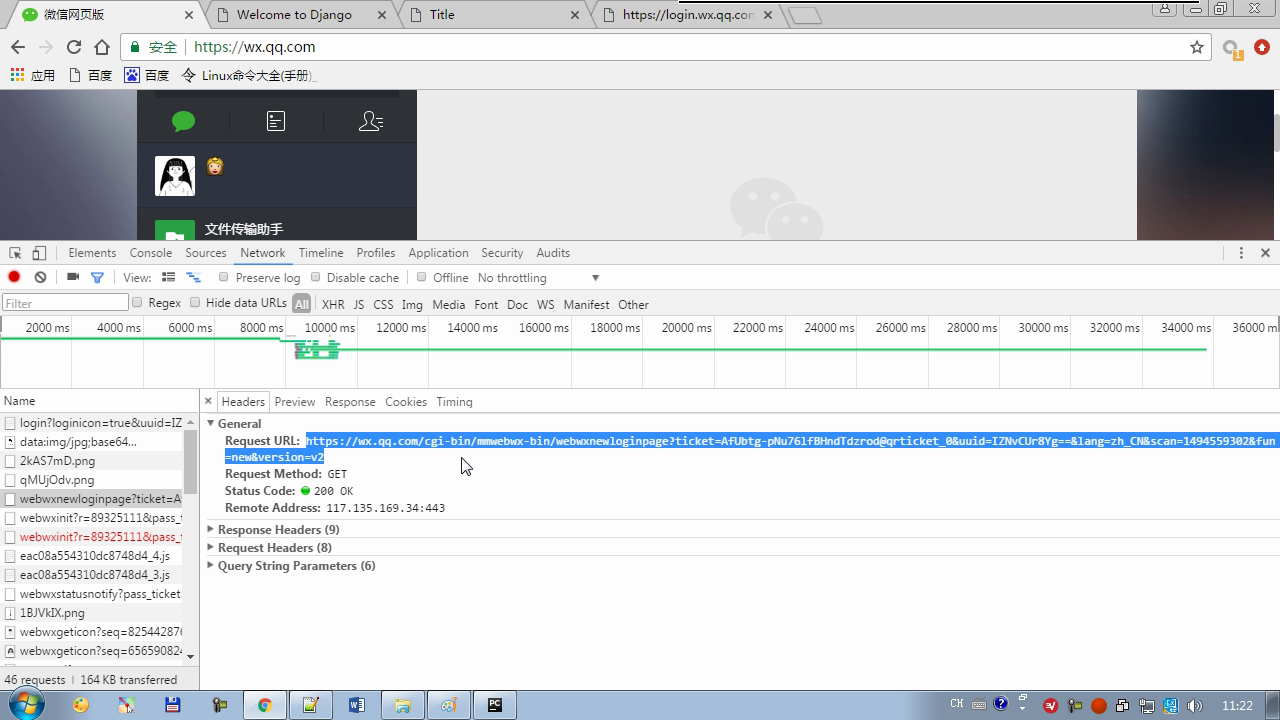Viewport: 1280px width, 720px height.
Task: Click the red extension icon
Action: (x=1262, y=47)
